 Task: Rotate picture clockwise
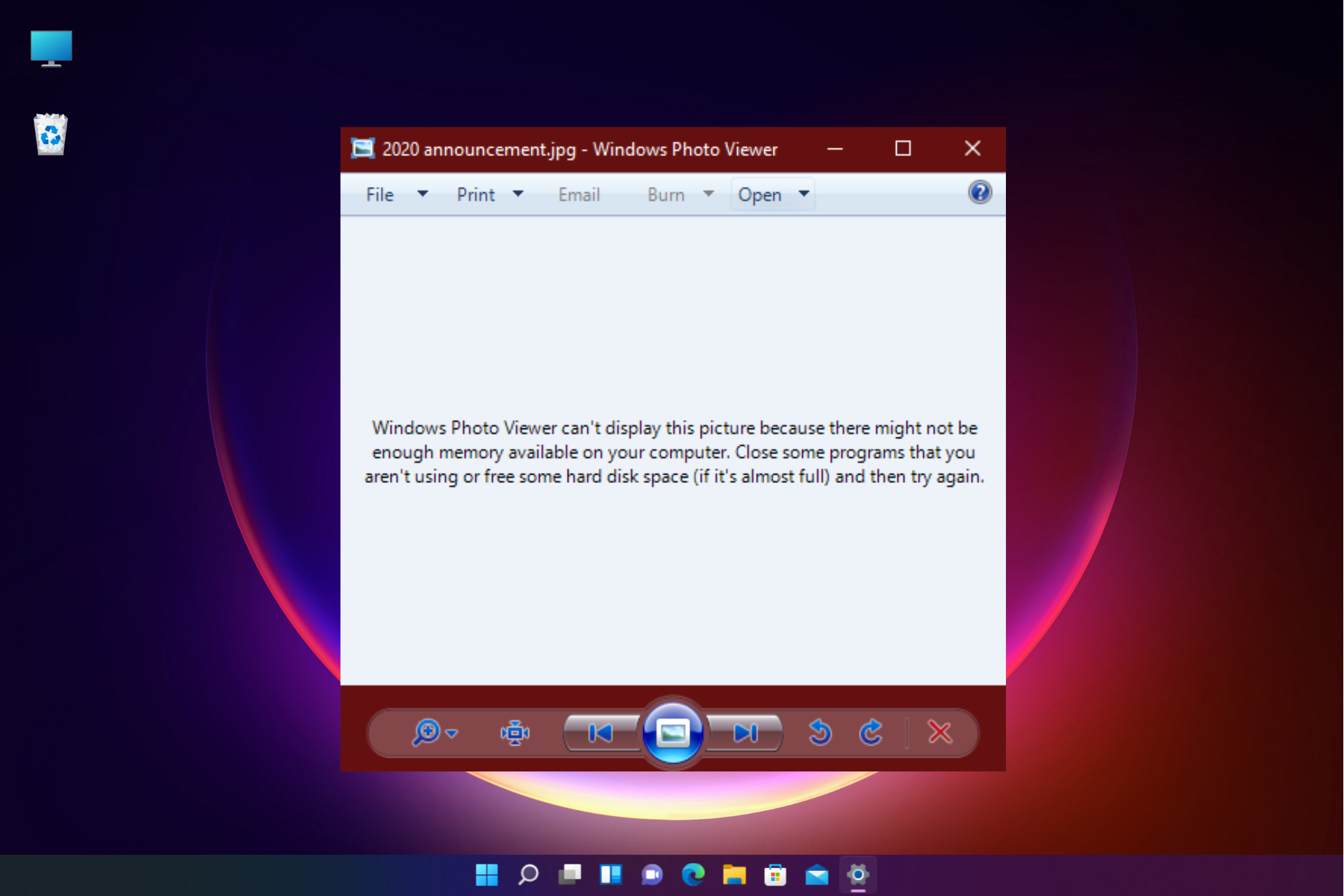(x=871, y=733)
